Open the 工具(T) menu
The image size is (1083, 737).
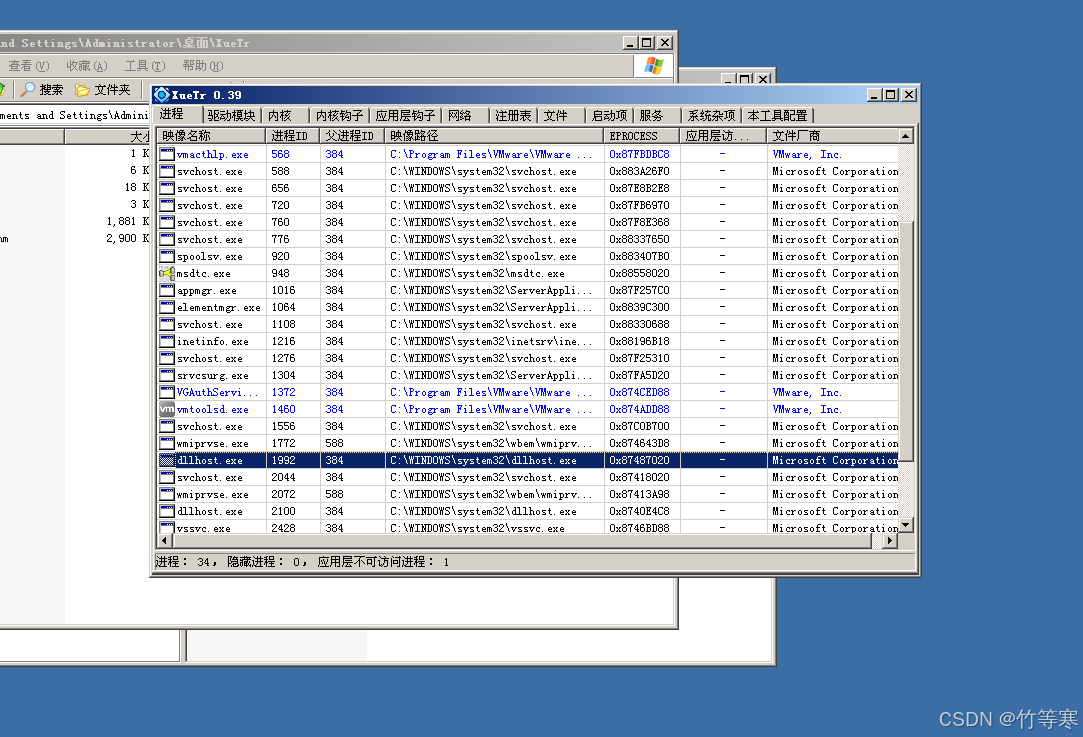click(144, 66)
